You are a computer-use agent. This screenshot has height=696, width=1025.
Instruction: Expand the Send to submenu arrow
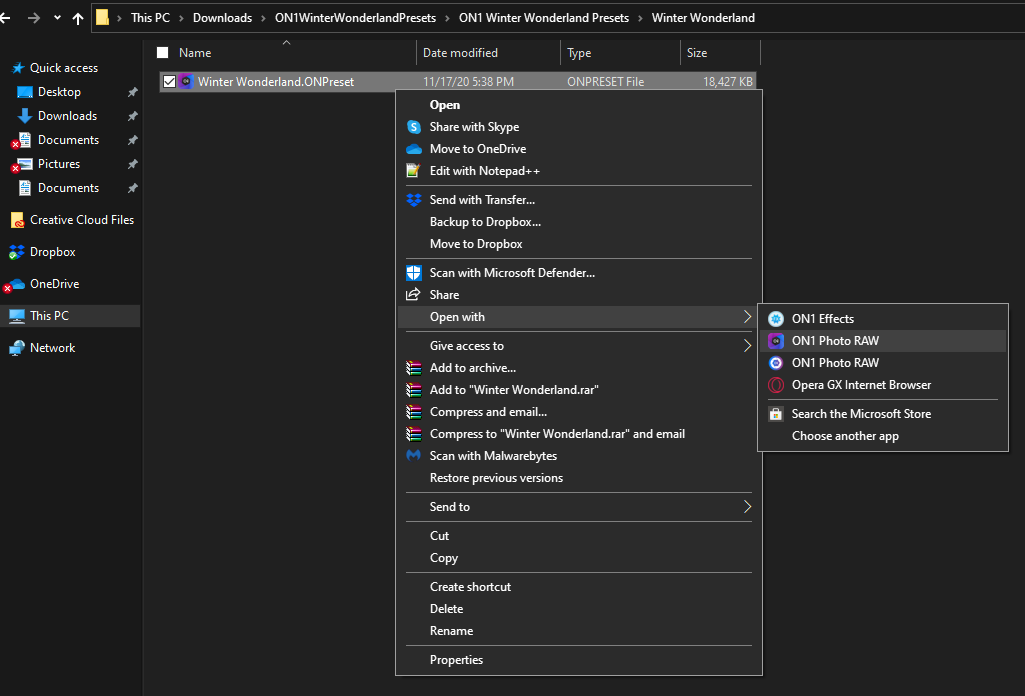(x=747, y=507)
